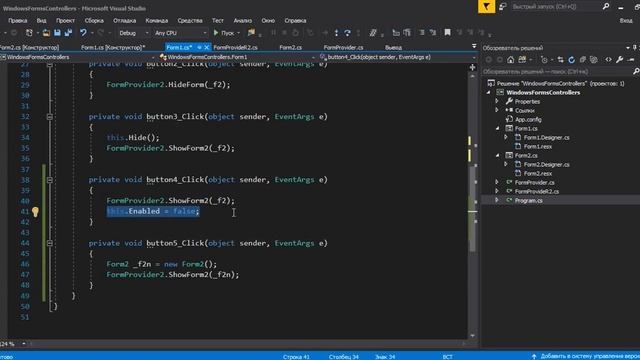Viewport: 640px width, 360px height.
Task: Click the split editor icon above scrollbar
Action: 473,67
